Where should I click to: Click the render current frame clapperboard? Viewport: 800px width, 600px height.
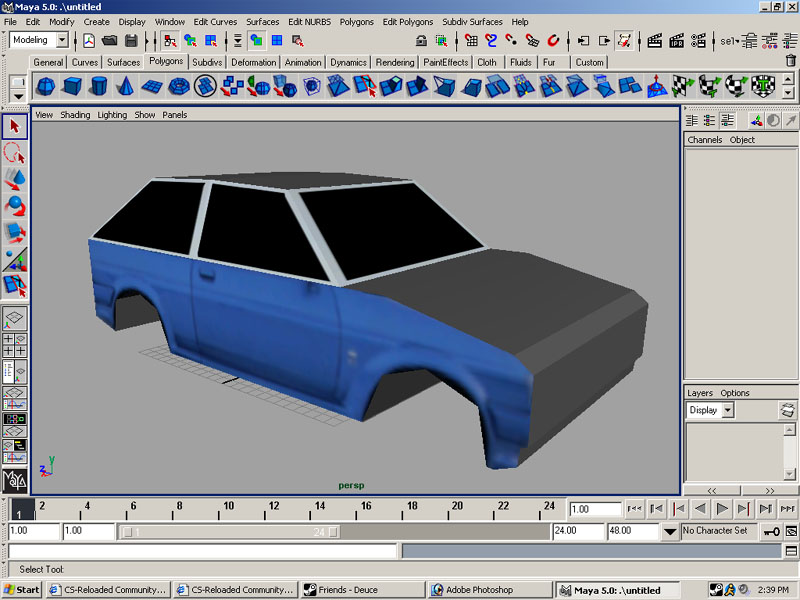point(655,41)
